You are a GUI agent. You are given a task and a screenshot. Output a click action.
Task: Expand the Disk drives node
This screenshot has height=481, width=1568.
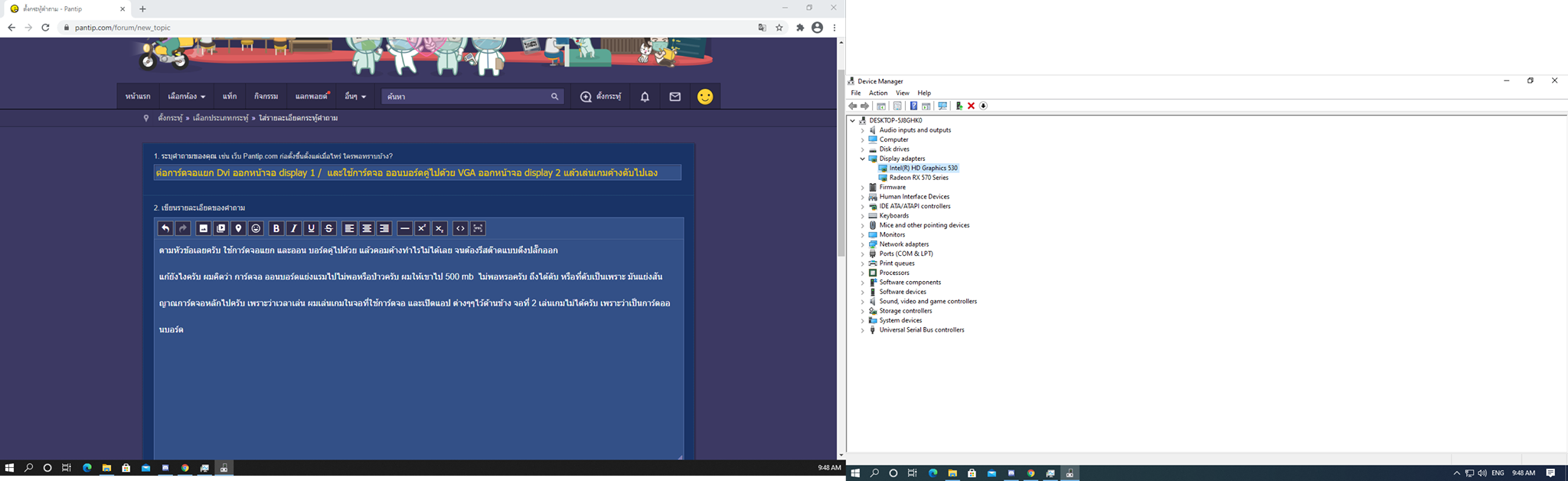click(862, 149)
